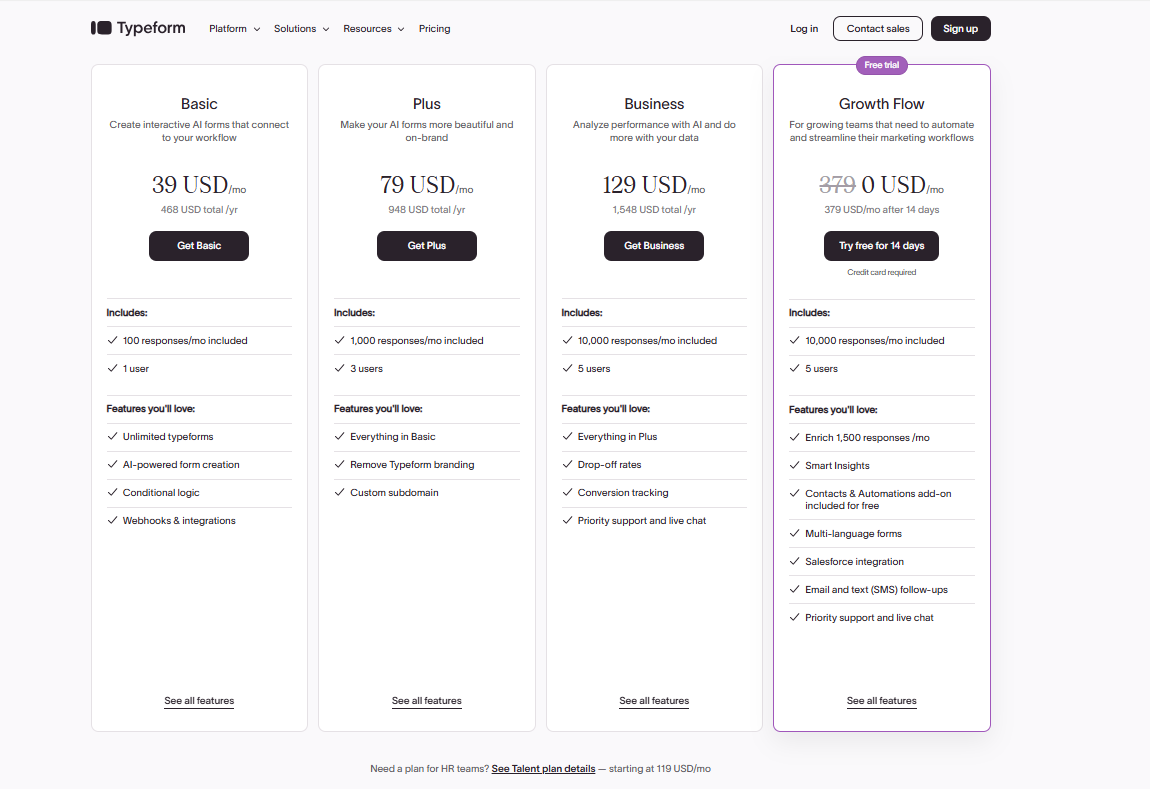Image resolution: width=1150 pixels, height=789 pixels.
Task: Open the Resources dropdown
Action: pyautogui.click(x=373, y=29)
